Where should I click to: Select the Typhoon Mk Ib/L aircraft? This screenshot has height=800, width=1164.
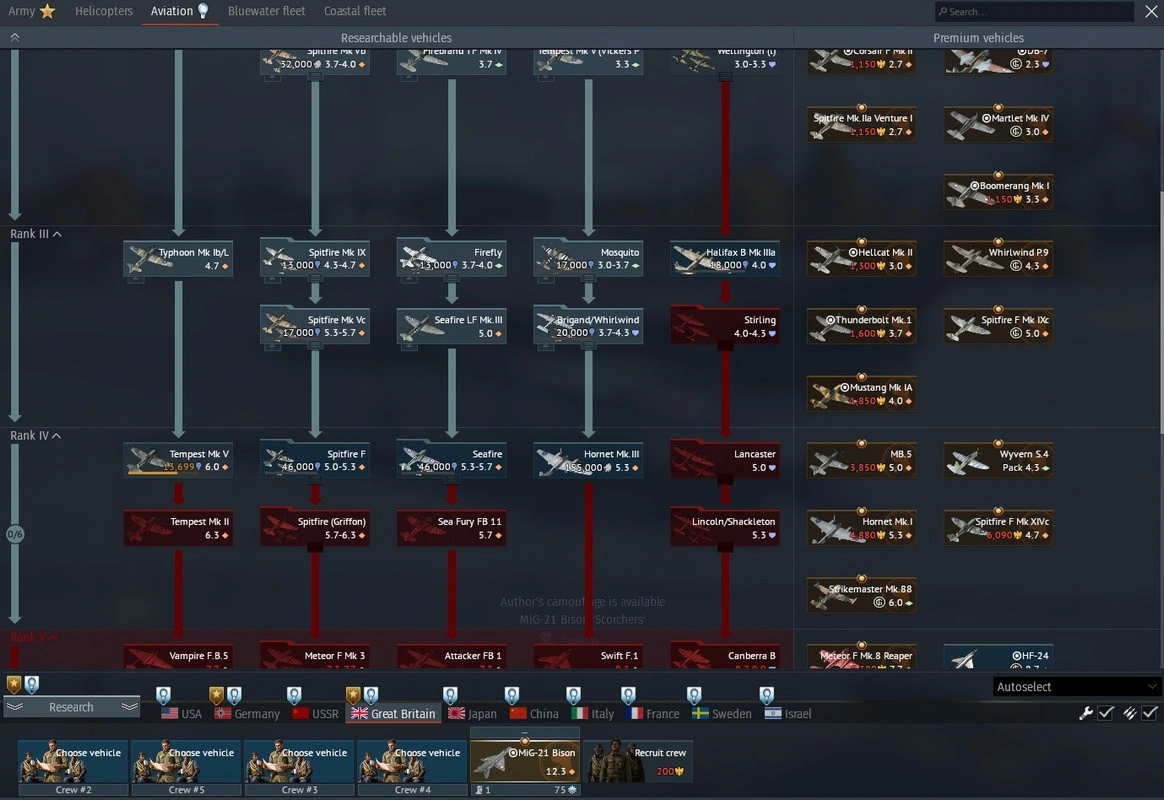tap(179, 259)
